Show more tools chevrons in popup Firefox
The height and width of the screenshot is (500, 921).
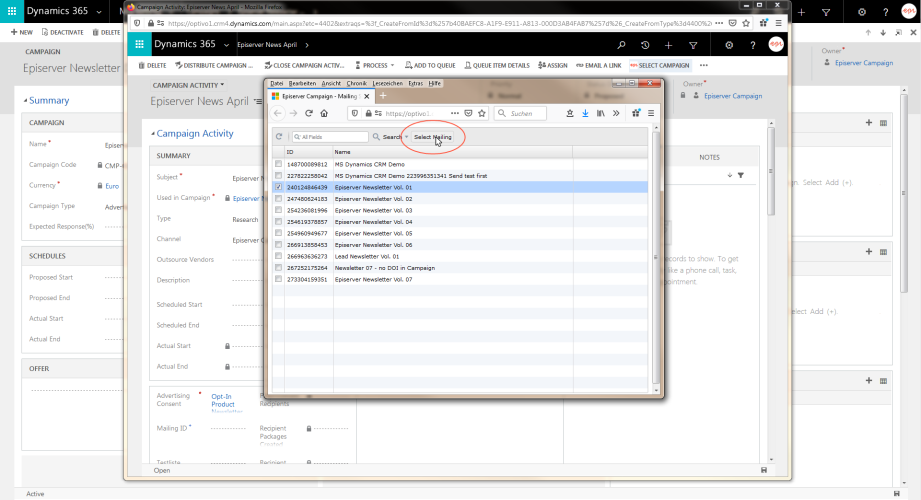(x=616, y=113)
